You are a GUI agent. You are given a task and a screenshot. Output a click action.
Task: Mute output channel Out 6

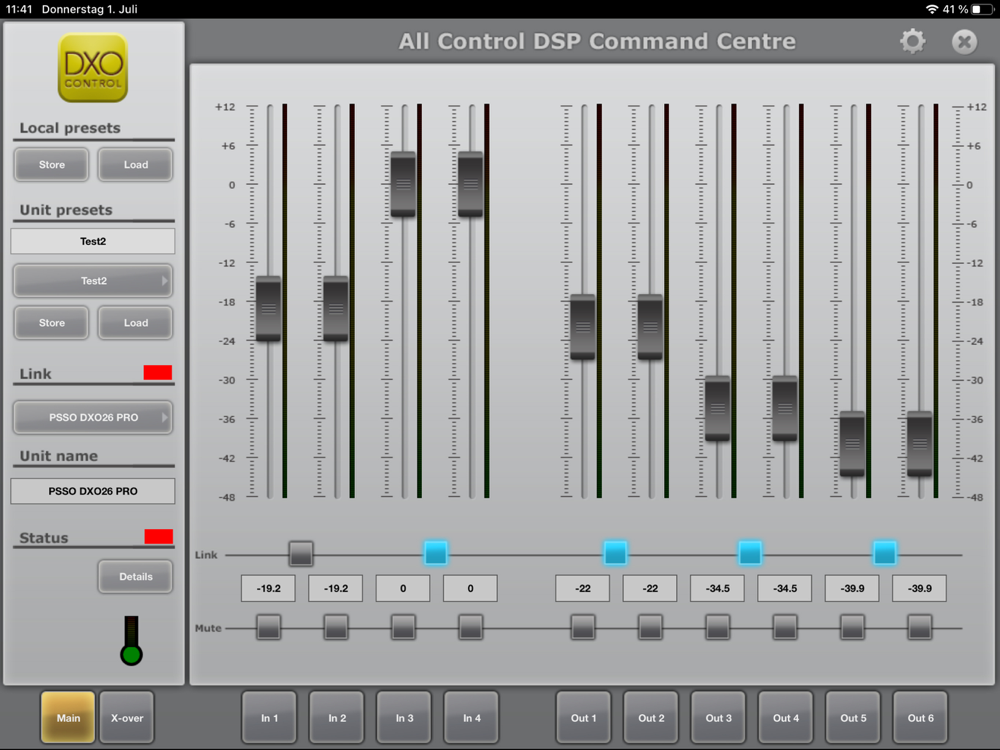click(x=920, y=628)
